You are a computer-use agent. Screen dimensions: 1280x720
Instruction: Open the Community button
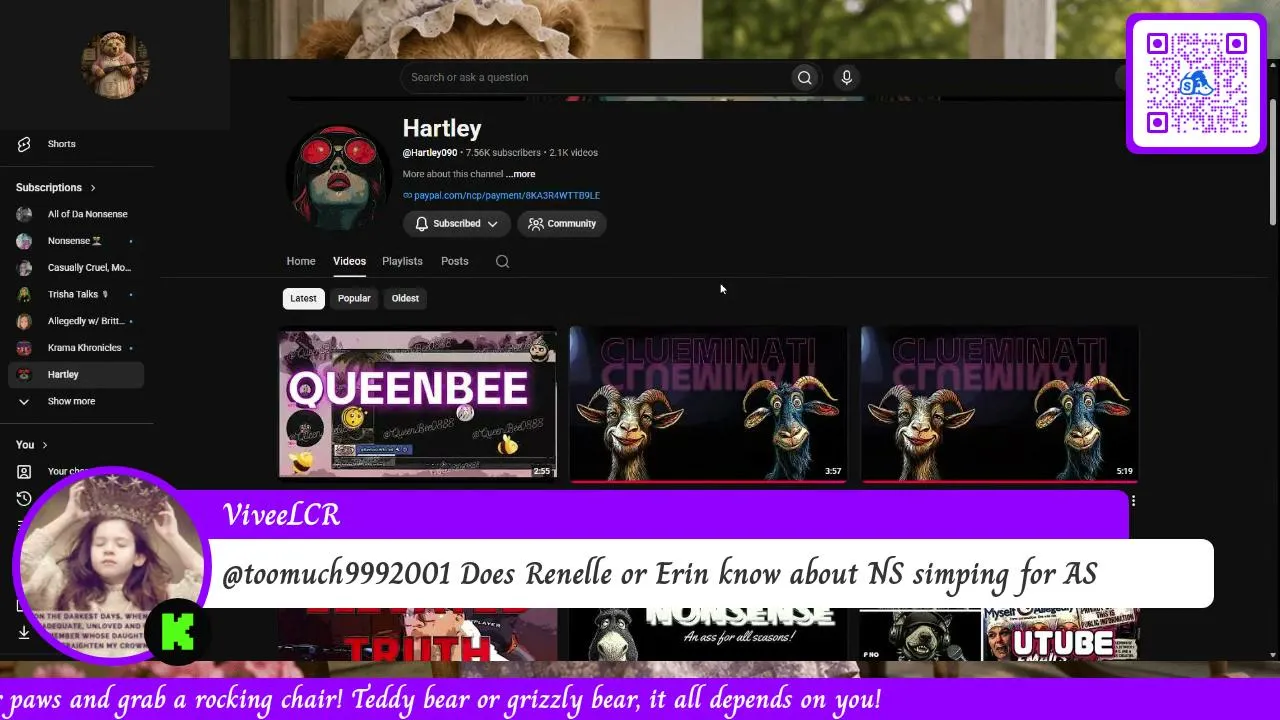(562, 224)
